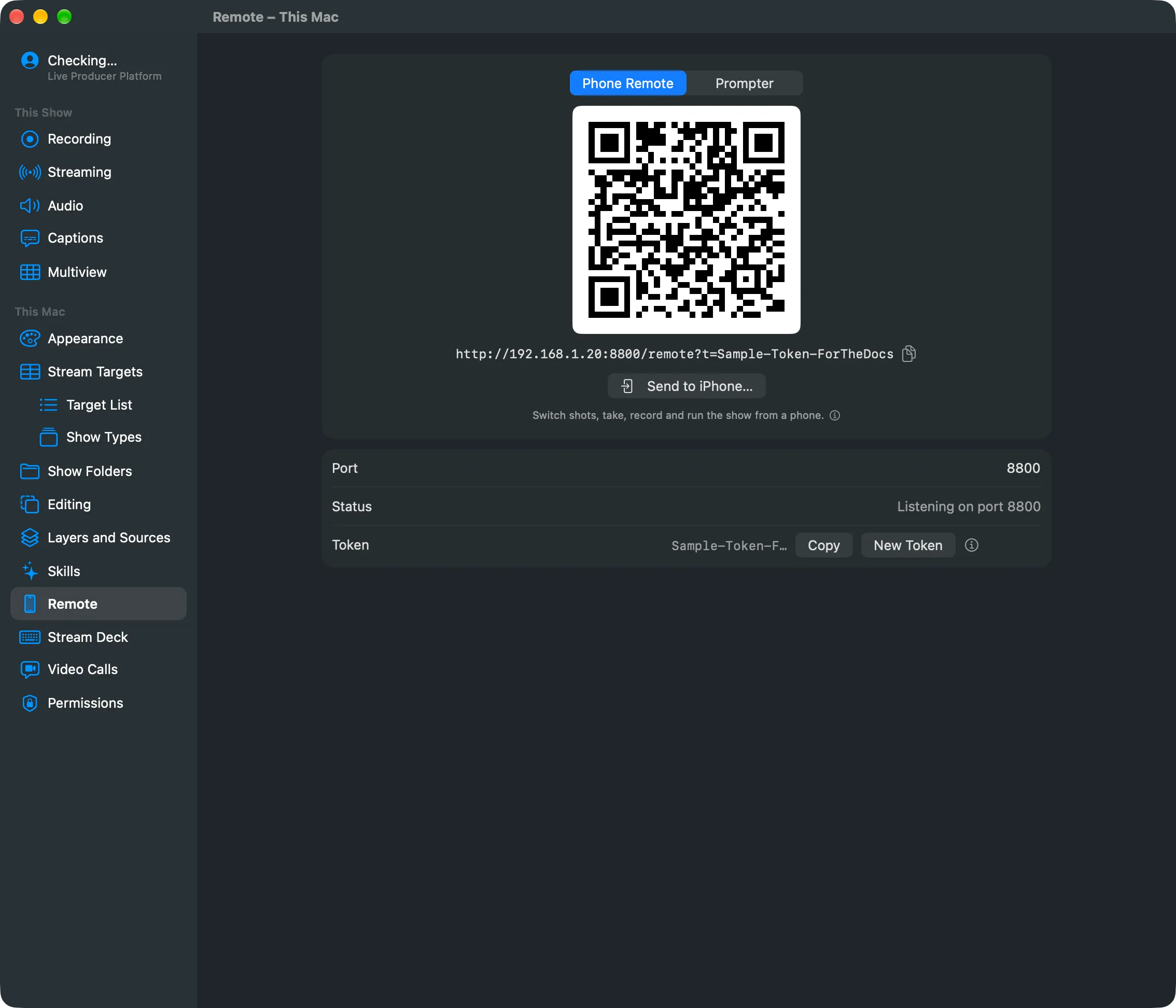1176x1008 pixels.
Task: Open Show Folders via its folder icon
Action: point(30,471)
